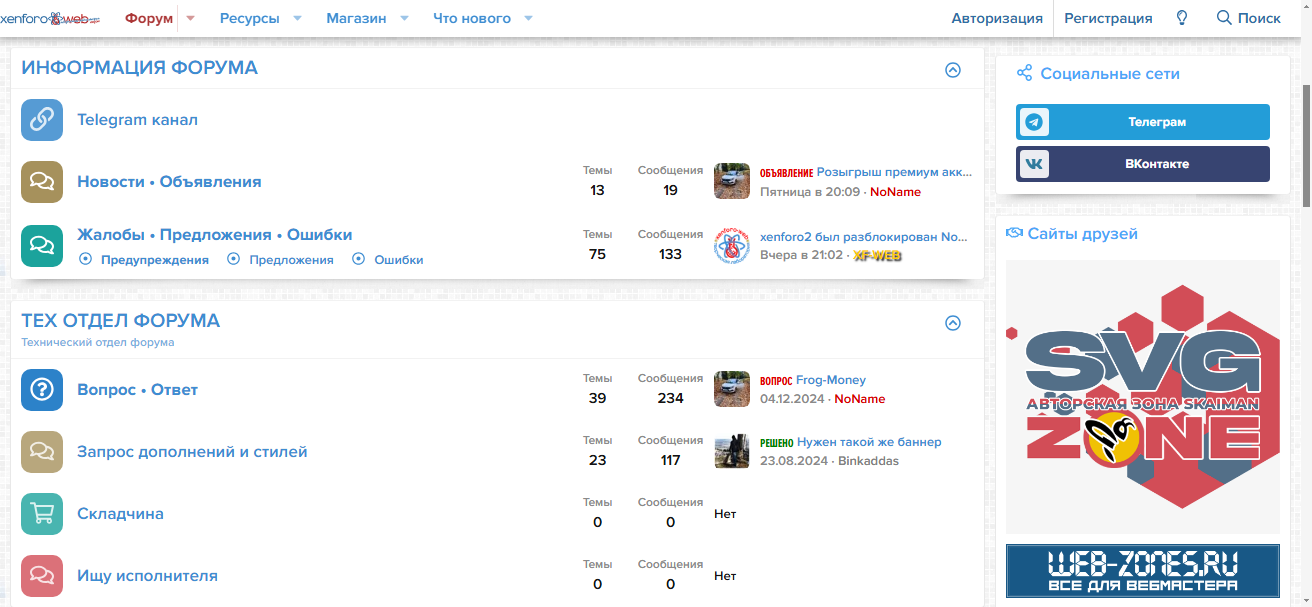Screen dimensions: 1312x607
Task: Click the Вопрос • Ответ question mark icon
Action: click(x=42, y=390)
